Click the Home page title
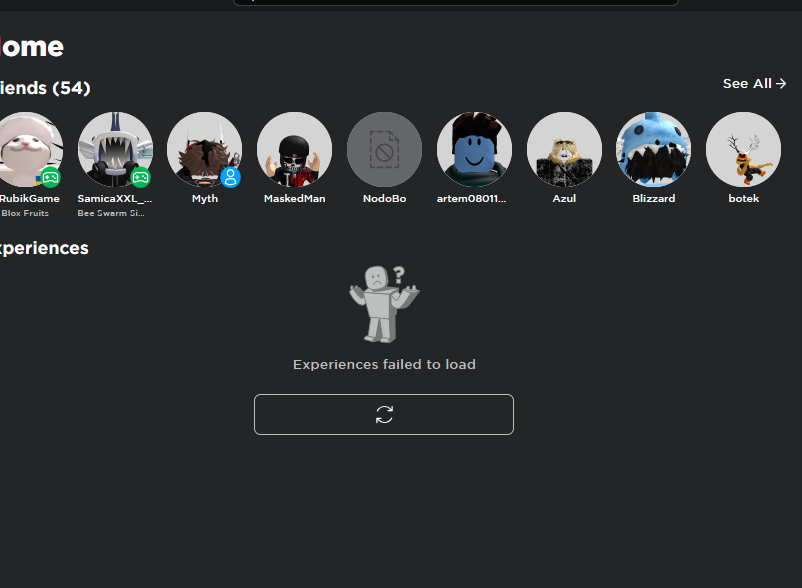The image size is (802, 588). [x=32, y=47]
